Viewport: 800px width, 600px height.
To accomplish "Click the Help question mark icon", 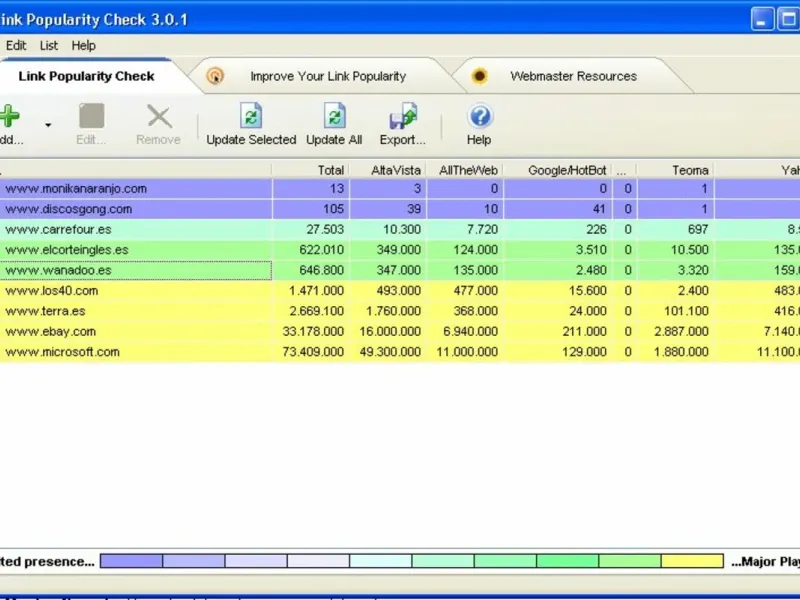I will (x=479, y=116).
